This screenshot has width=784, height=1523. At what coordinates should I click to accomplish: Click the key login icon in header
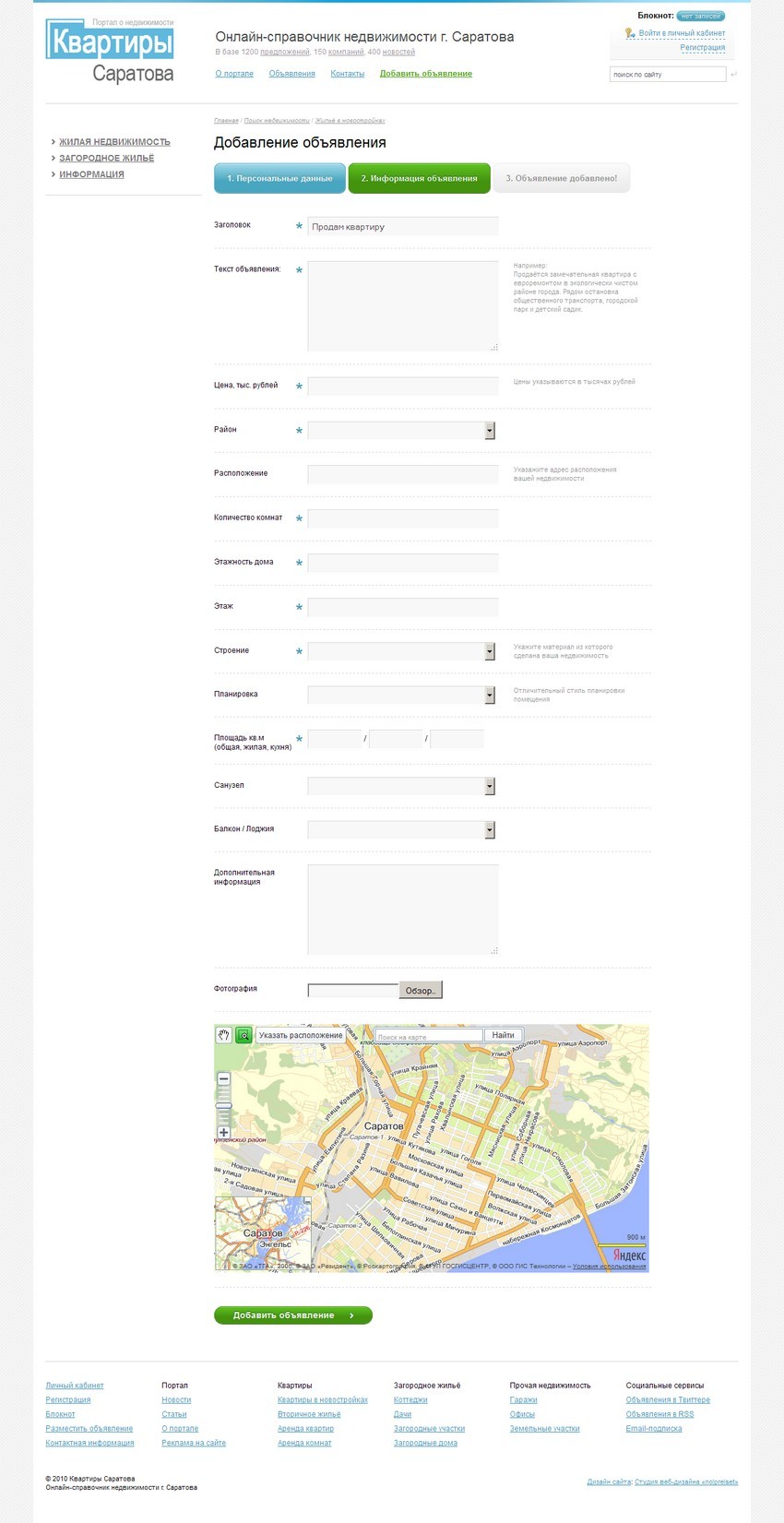[630, 33]
